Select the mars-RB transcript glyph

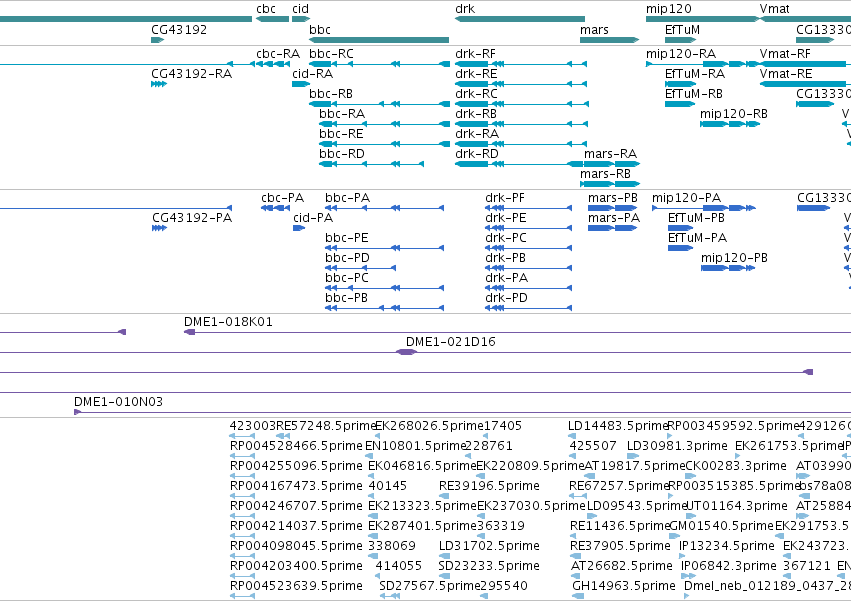pyautogui.click(x=610, y=184)
